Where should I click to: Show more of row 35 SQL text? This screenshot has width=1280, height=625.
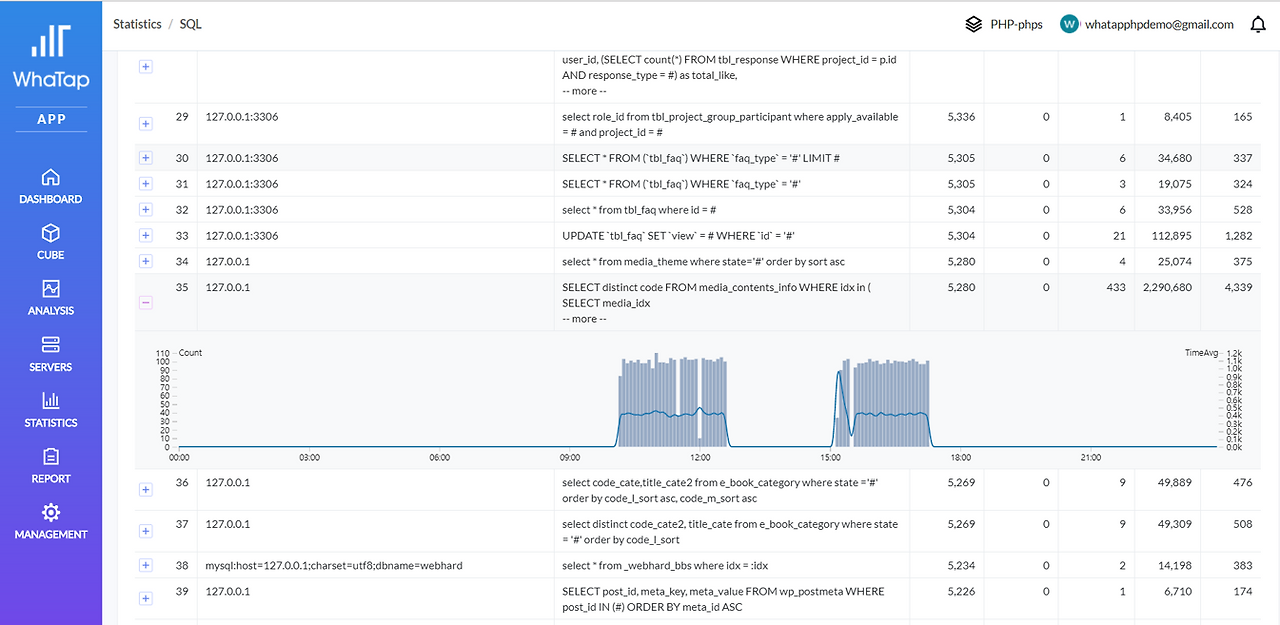(x=582, y=319)
